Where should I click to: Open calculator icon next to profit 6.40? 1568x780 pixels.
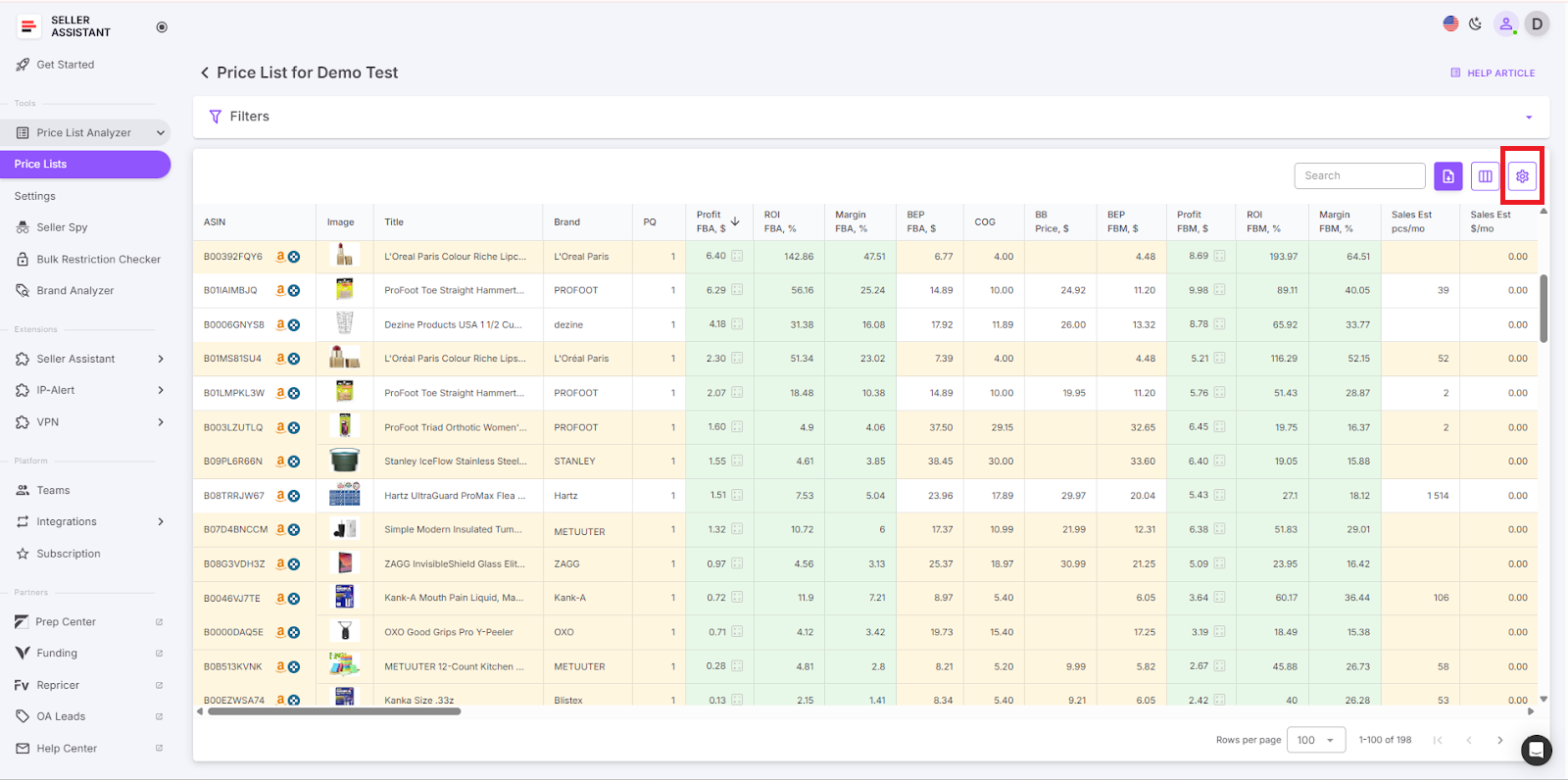click(737, 257)
